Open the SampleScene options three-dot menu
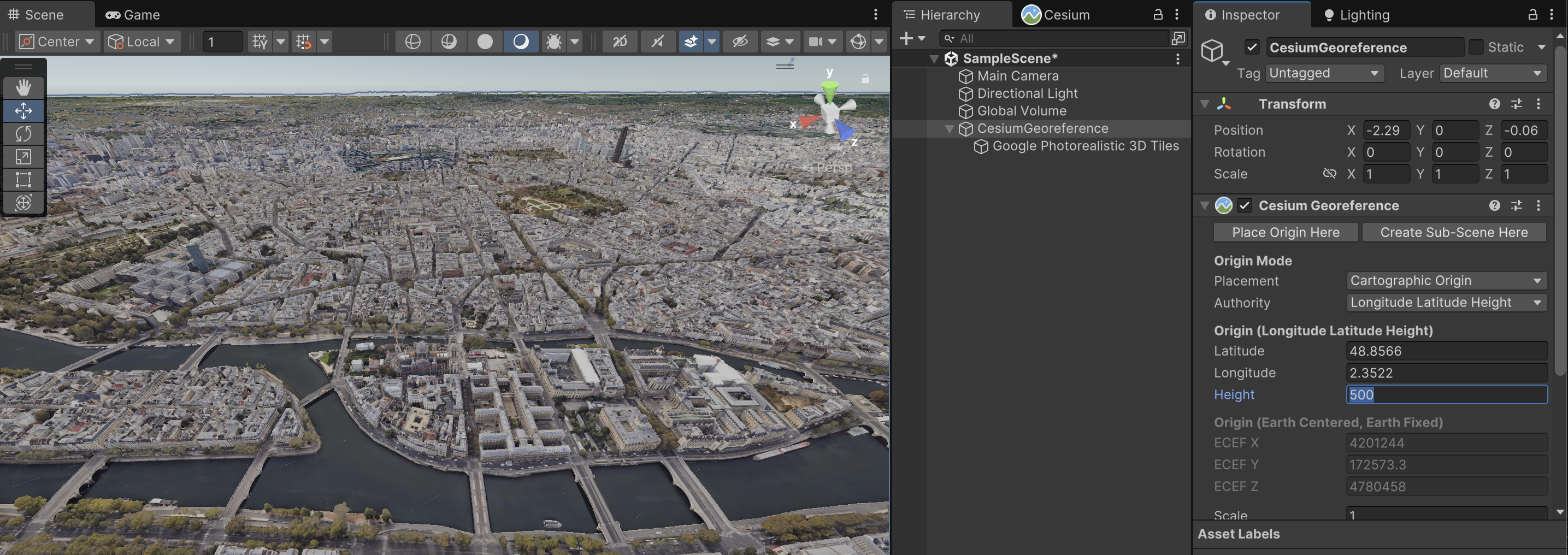The height and width of the screenshot is (555, 1568). pos(1178,58)
